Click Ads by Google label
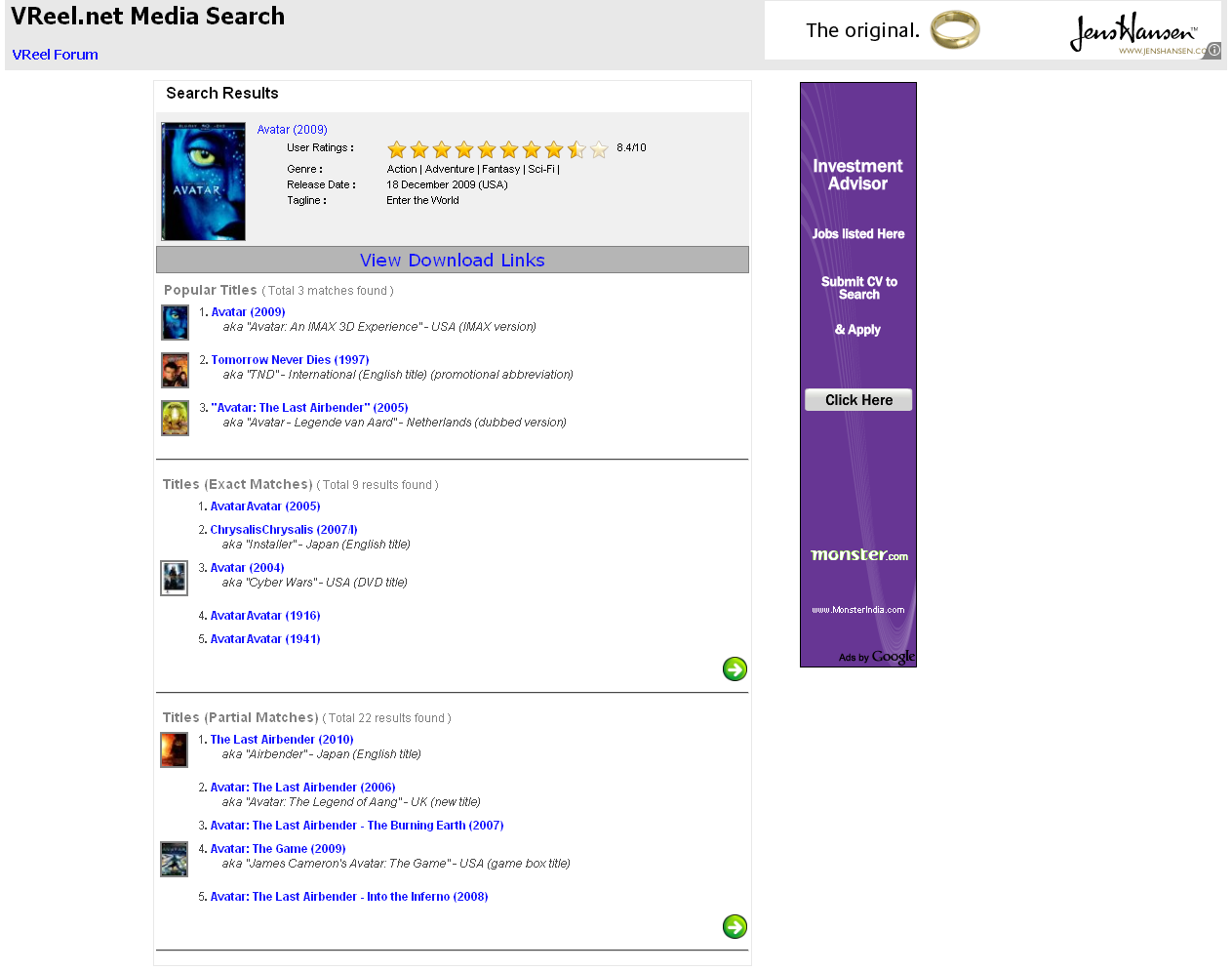The width and height of the screenshot is (1232, 971). coord(876,657)
